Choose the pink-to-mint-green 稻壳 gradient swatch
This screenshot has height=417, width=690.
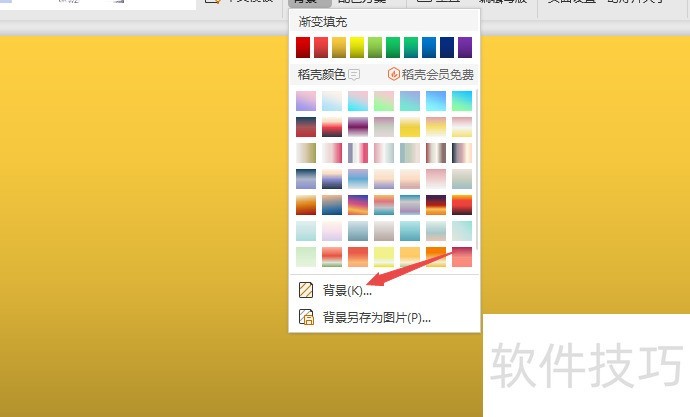pos(384,101)
